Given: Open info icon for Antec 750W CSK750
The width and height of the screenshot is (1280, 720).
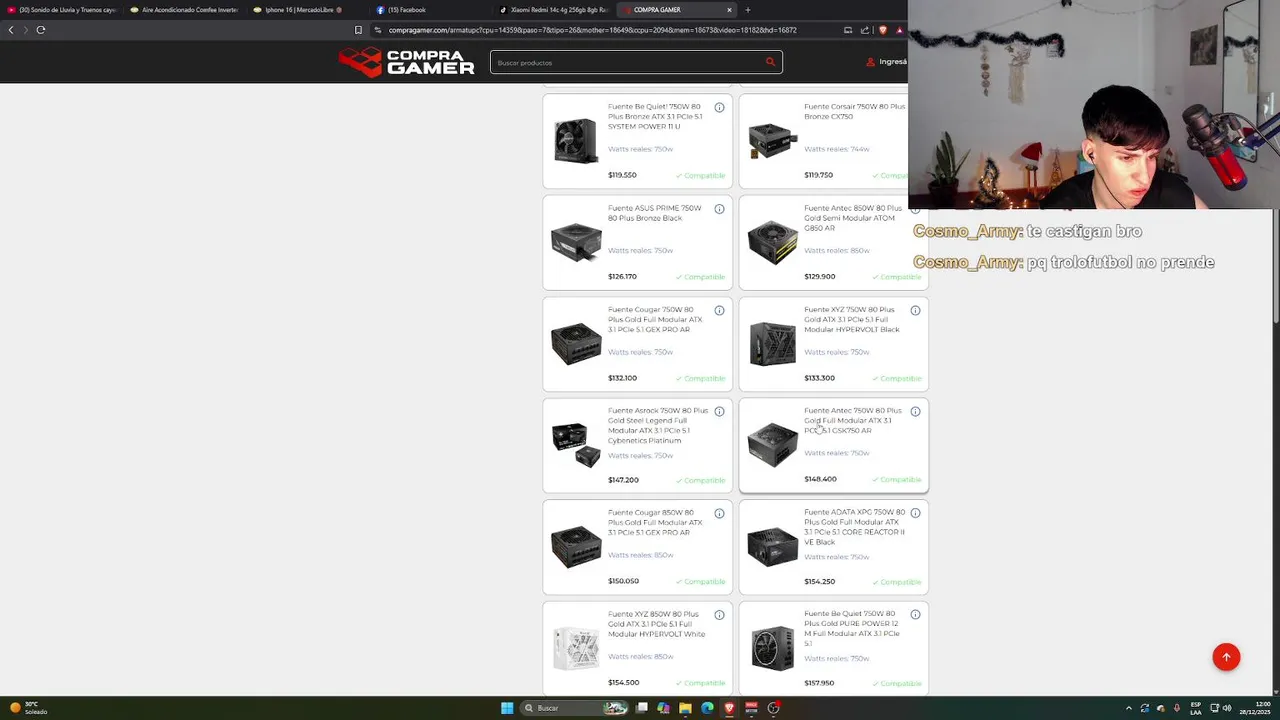Looking at the screenshot, I should click(915, 411).
